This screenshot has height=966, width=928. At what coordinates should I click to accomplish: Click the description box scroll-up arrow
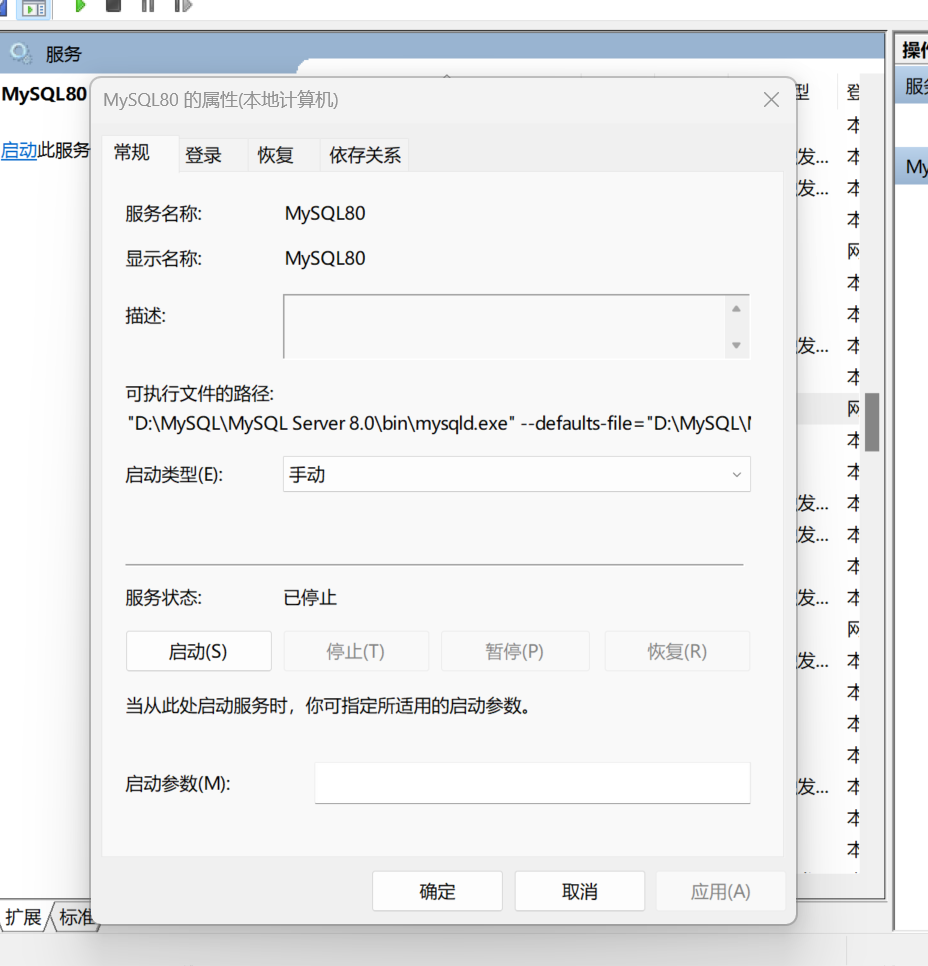pyautogui.click(x=736, y=309)
